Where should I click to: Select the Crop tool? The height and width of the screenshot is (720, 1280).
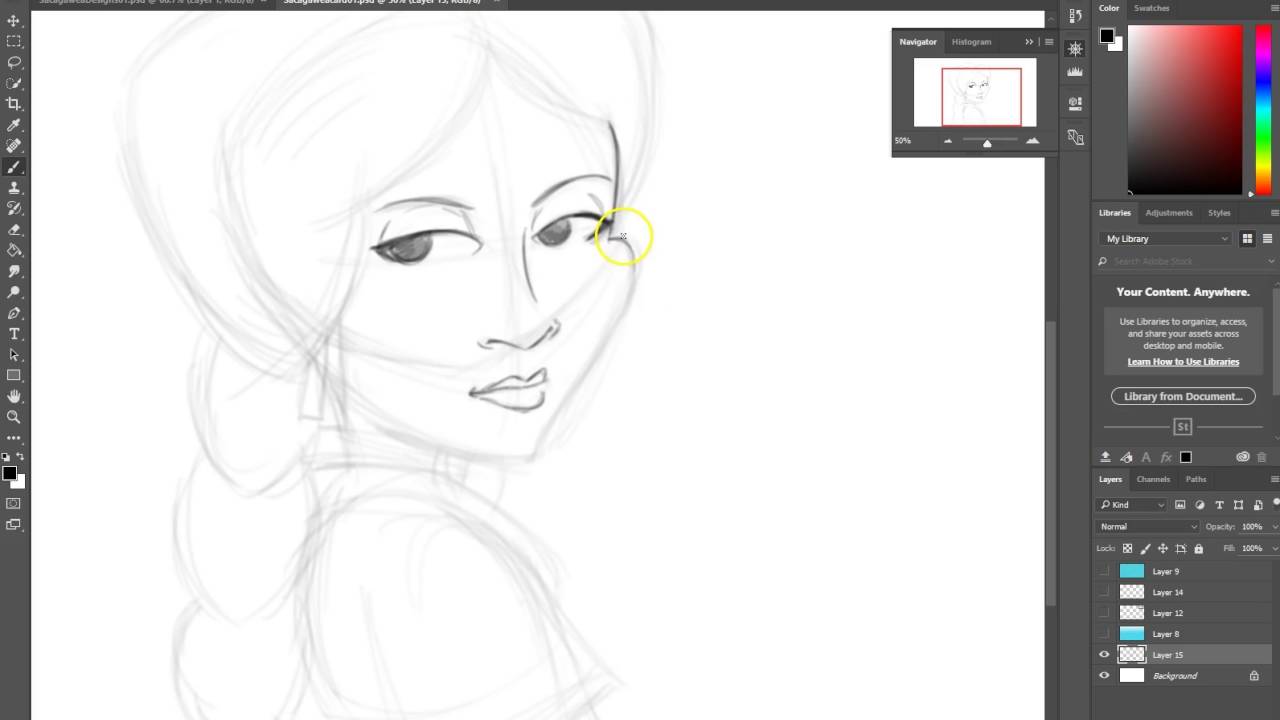pos(14,104)
